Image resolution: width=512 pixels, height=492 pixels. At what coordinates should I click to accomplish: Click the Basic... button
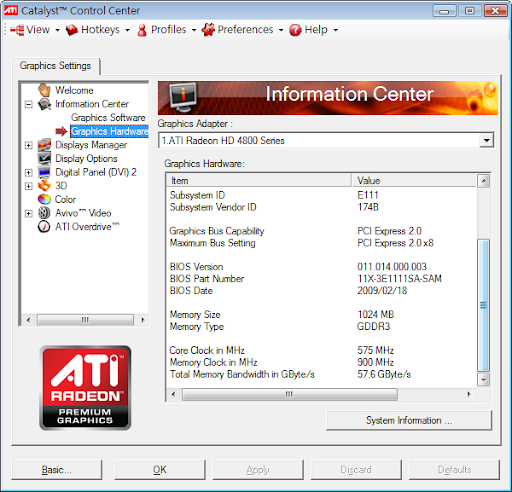[x=57, y=470]
